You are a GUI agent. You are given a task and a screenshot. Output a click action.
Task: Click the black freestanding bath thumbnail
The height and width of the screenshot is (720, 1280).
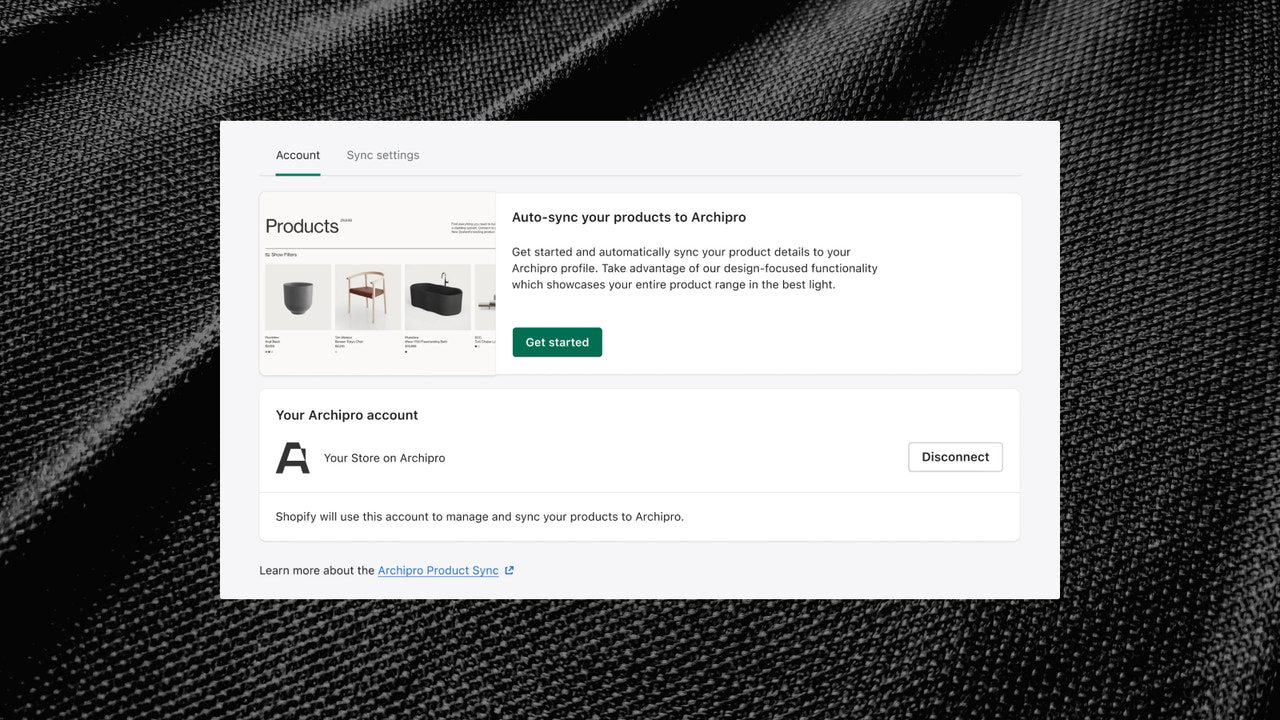435,296
